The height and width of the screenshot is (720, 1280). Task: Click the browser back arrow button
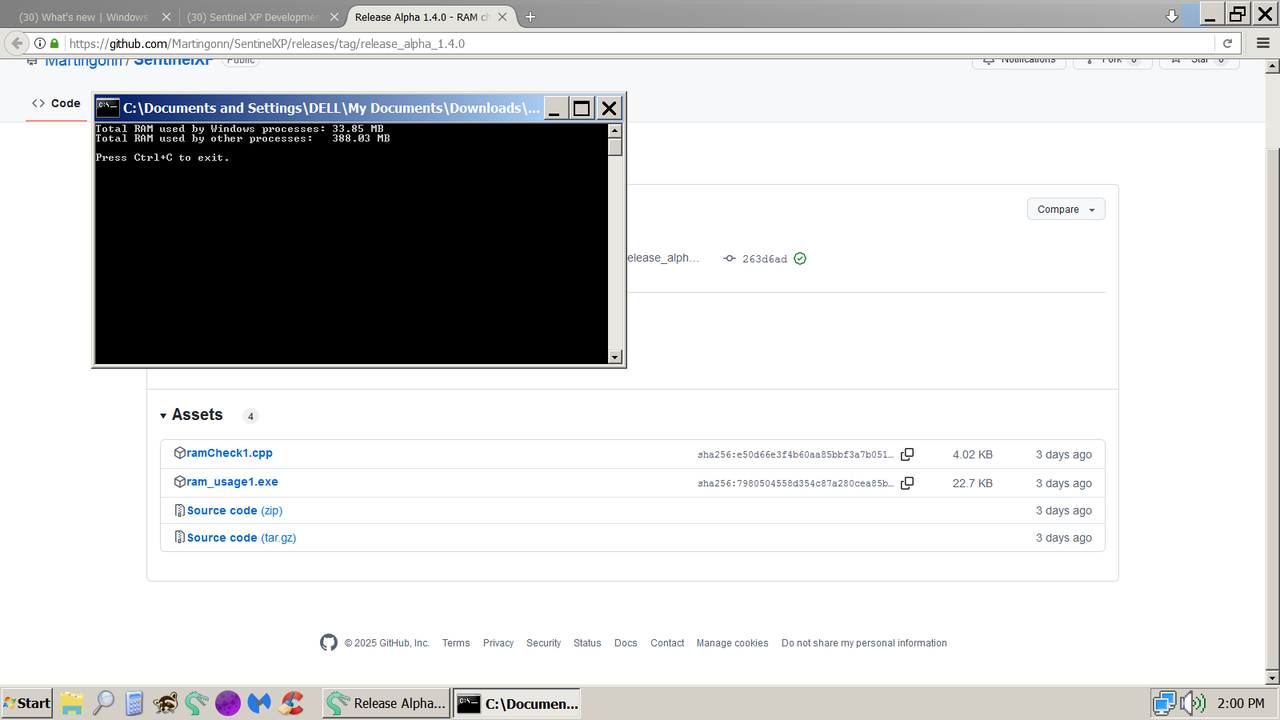pos(15,43)
